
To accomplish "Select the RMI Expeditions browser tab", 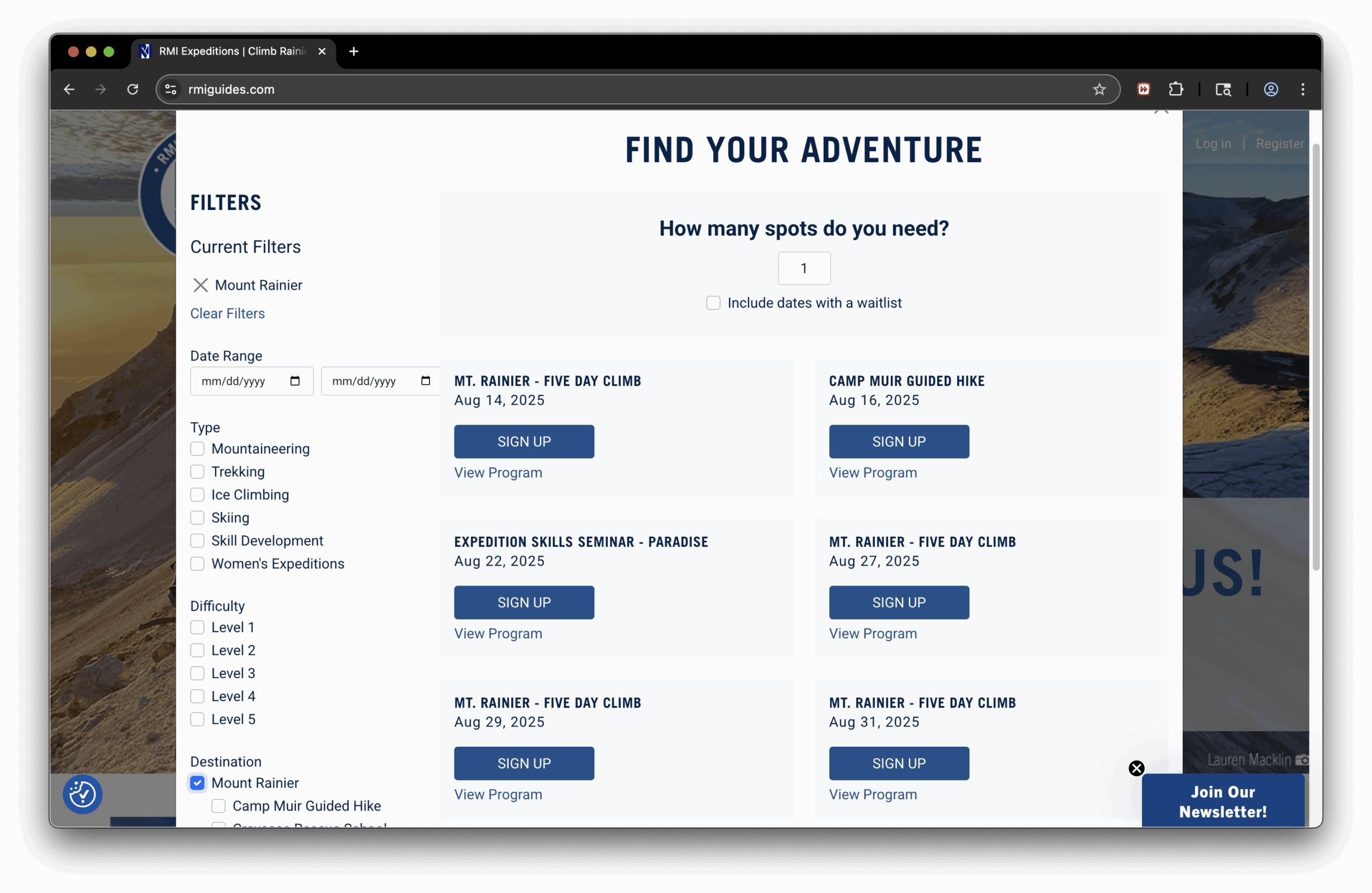I will coord(233,51).
